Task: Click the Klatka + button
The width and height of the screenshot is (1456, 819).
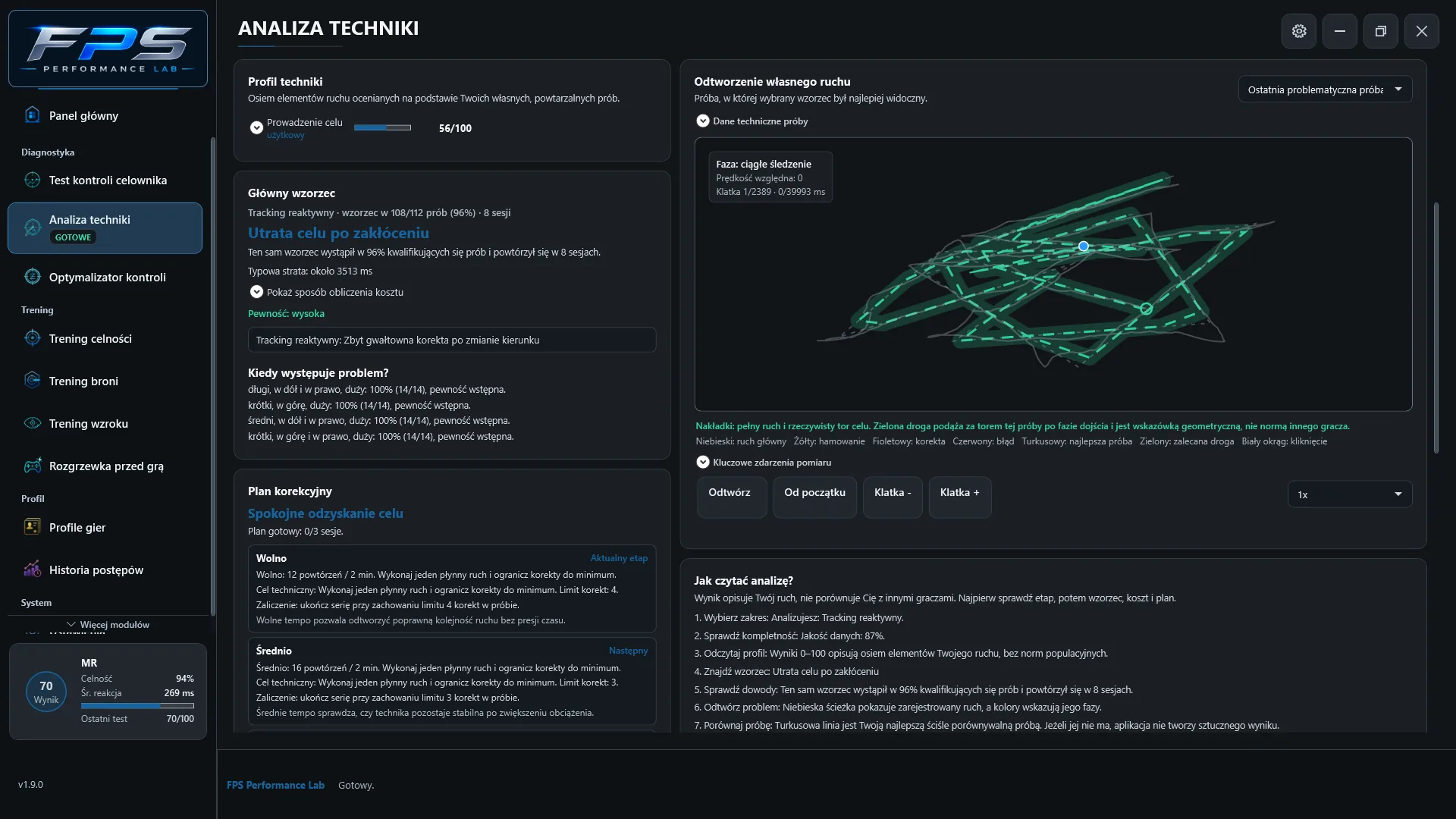Action: 959,497
